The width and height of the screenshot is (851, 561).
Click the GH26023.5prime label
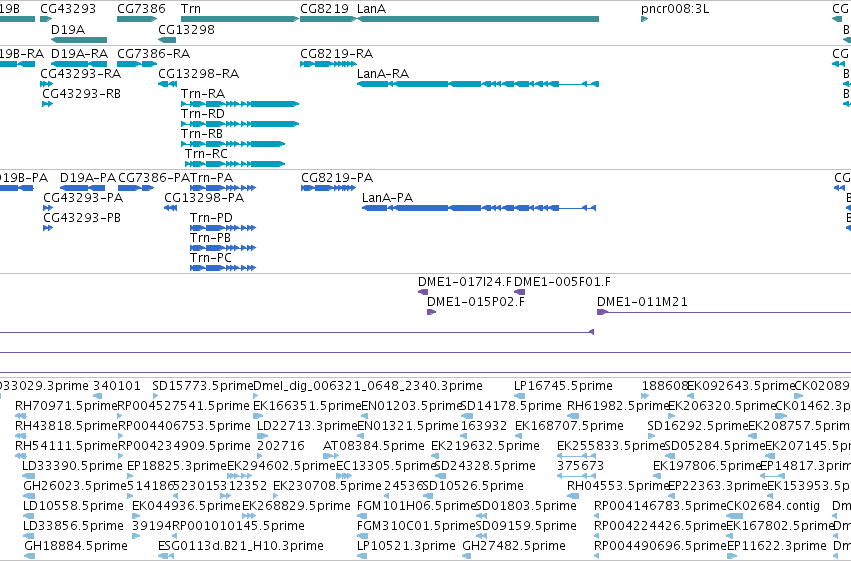tap(75, 486)
